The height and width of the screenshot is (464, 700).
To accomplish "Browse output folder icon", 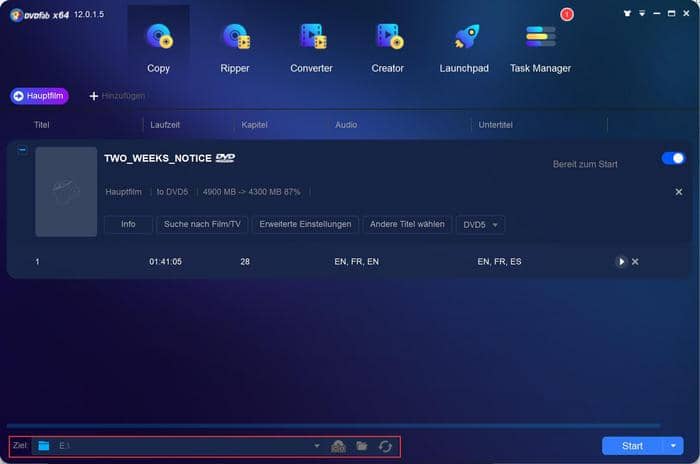I will click(362, 446).
